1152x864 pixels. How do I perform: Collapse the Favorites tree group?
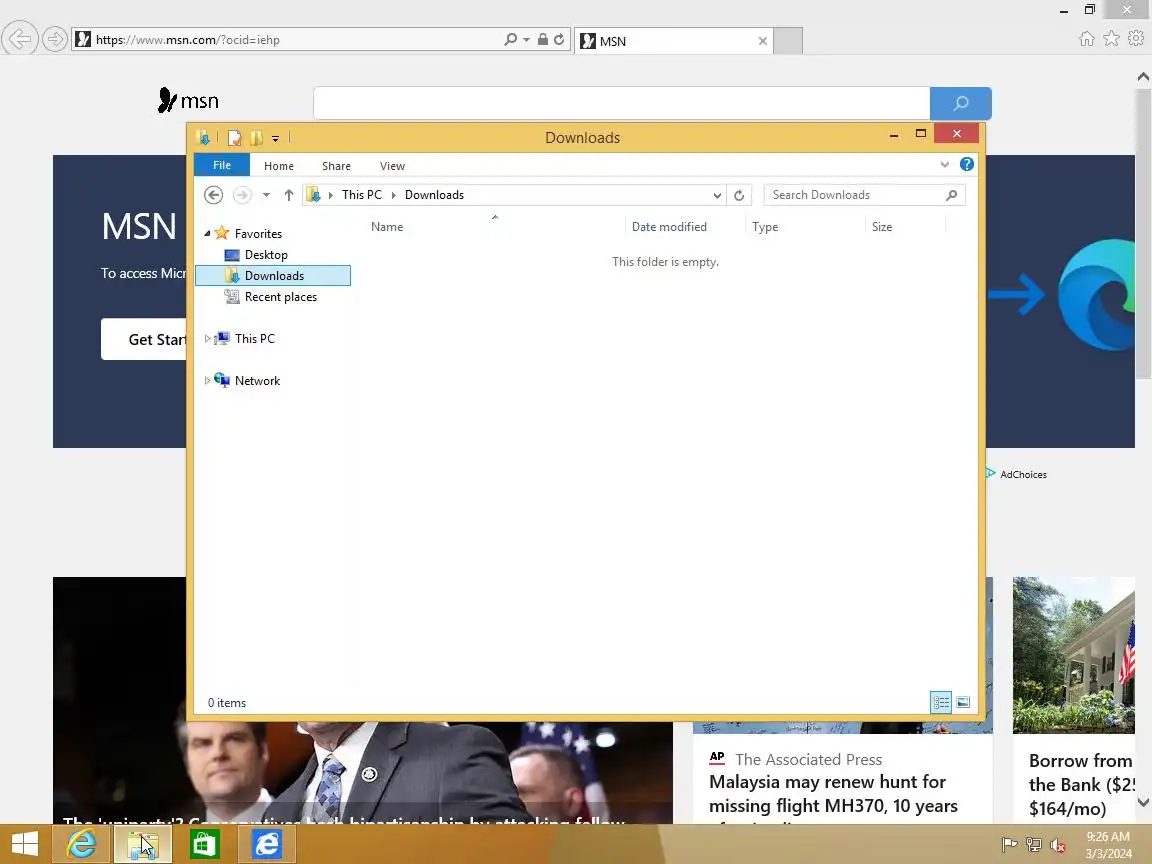(x=207, y=234)
